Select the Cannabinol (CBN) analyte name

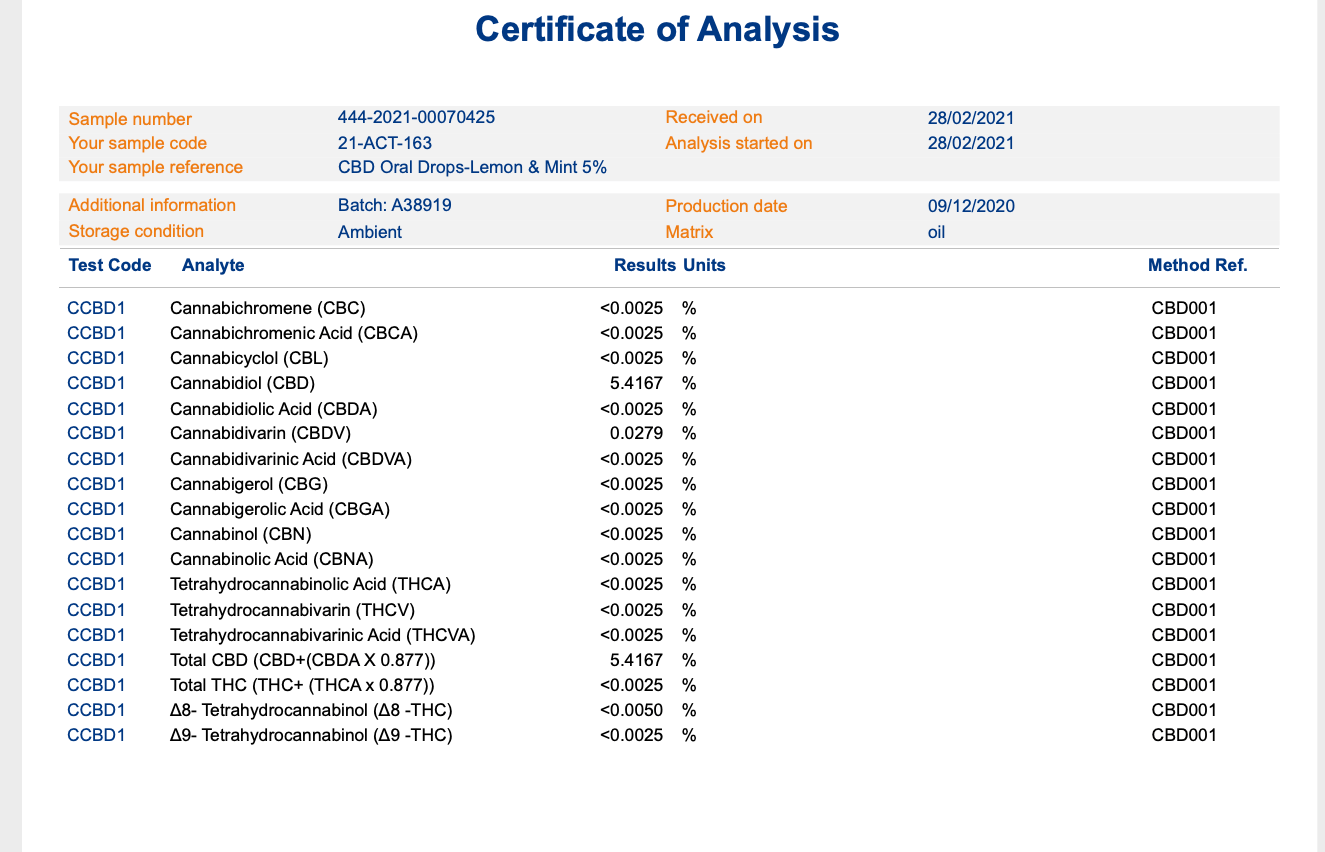point(240,534)
